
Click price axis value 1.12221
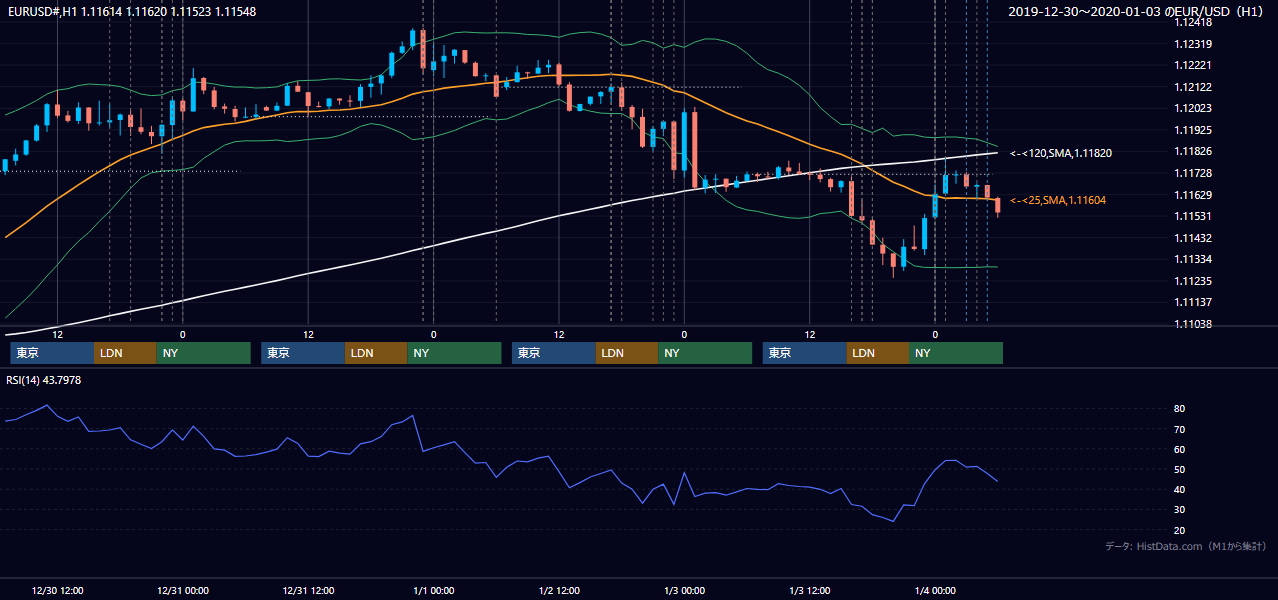click(1193, 65)
